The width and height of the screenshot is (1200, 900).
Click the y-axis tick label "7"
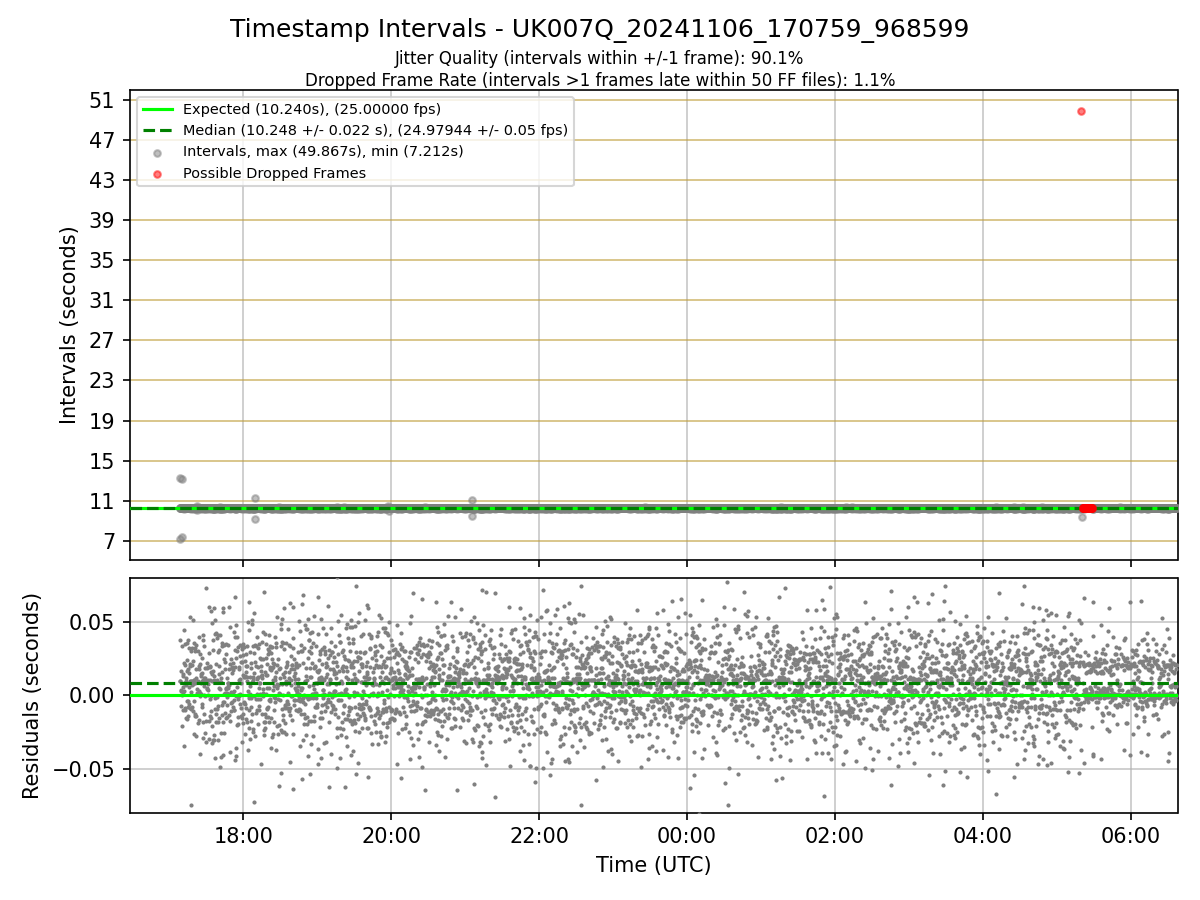click(x=108, y=541)
